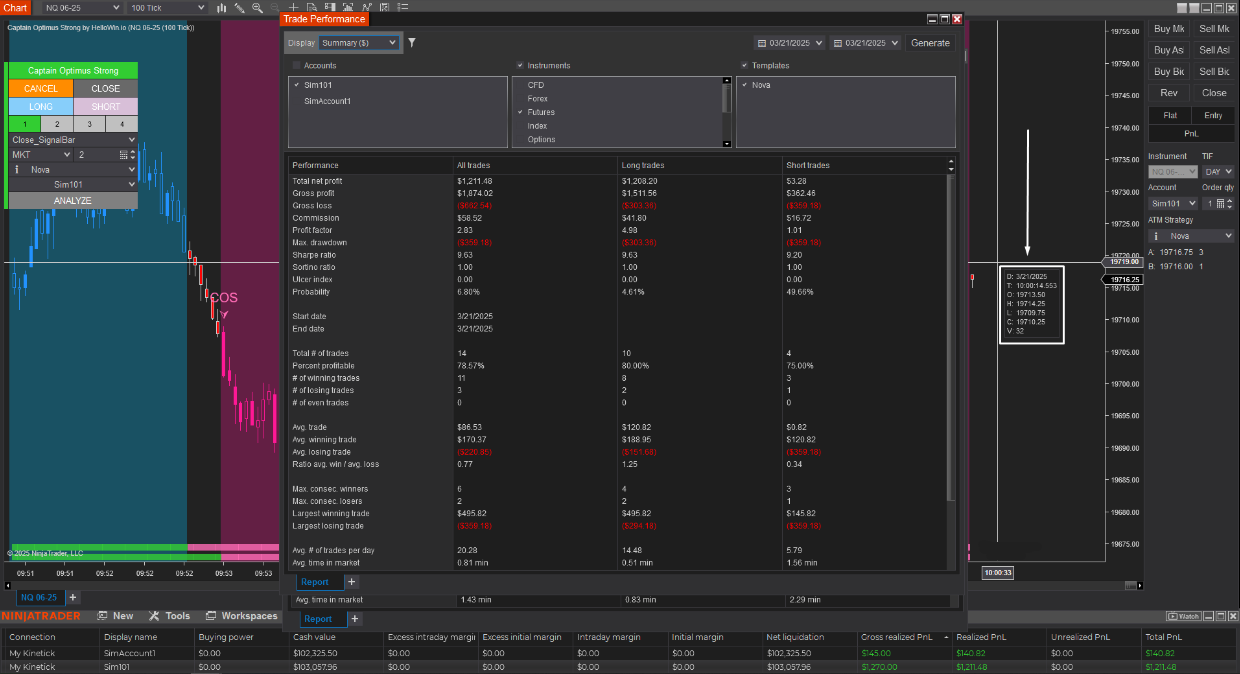
Task: Select the green preset 1 button
Action: click(25, 124)
